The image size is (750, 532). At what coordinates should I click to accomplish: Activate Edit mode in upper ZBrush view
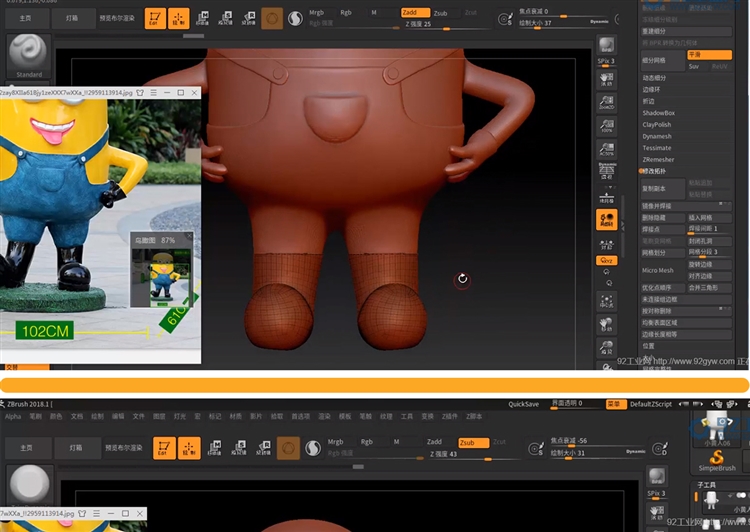point(155,19)
